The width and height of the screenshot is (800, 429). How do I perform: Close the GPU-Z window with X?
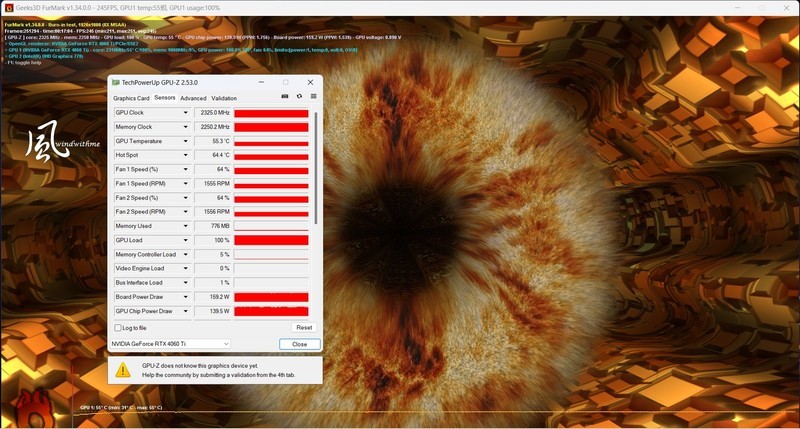click(310, 82)
